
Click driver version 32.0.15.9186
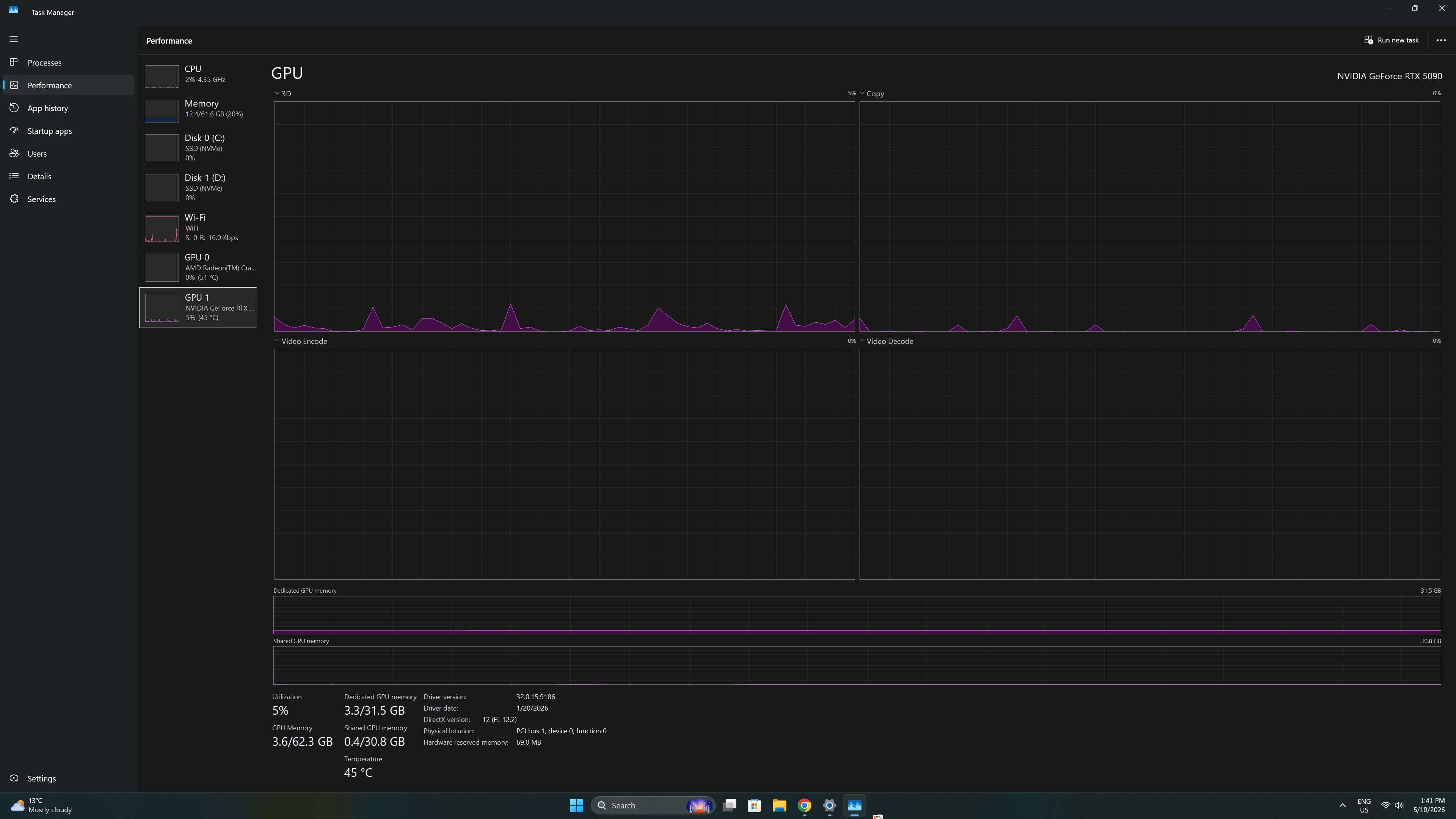(x=535, y=697)
